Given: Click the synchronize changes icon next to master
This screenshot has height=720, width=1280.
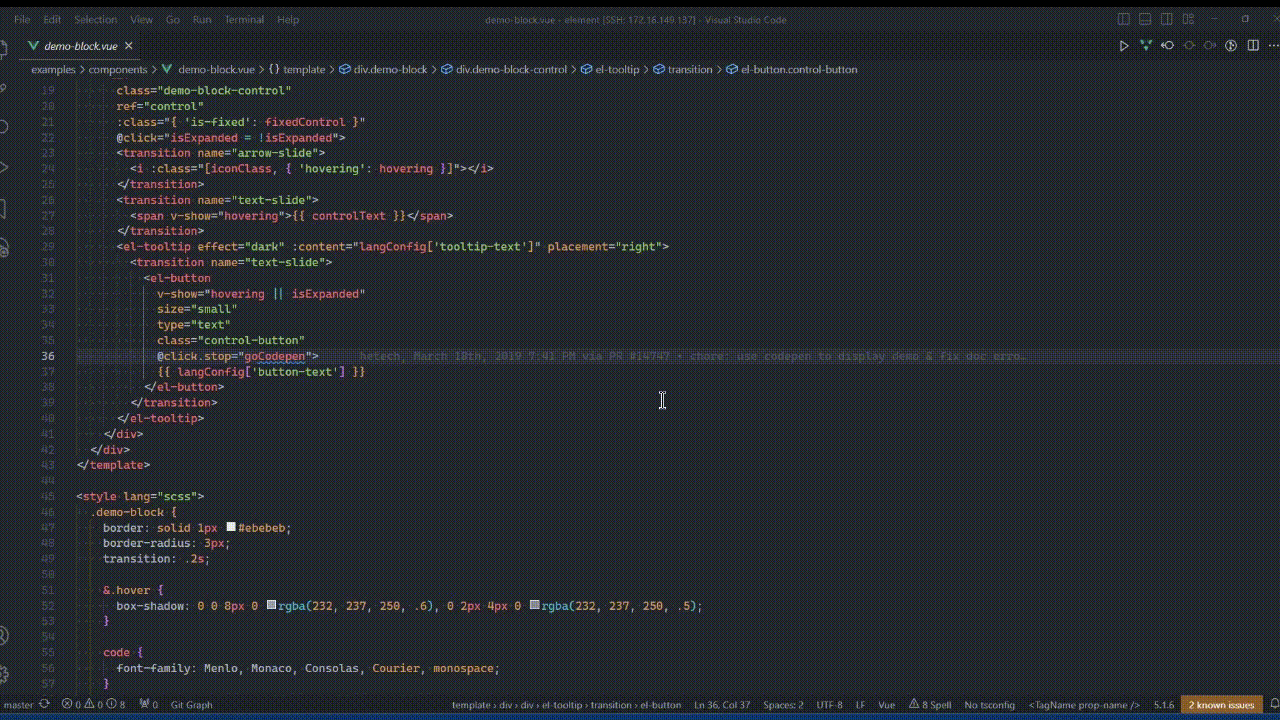Looking at the screenshot, I should [43, 705].
